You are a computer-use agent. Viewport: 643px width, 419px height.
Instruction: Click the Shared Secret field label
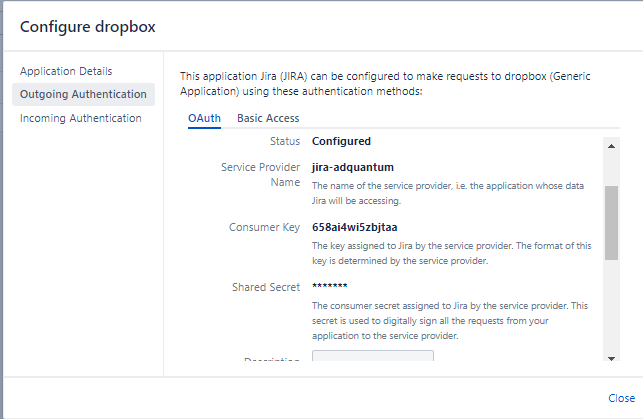pos(264,287)
